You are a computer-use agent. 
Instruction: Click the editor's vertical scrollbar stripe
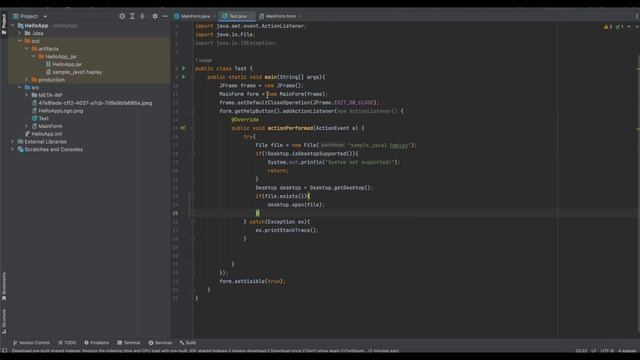[x=638, y=180]
